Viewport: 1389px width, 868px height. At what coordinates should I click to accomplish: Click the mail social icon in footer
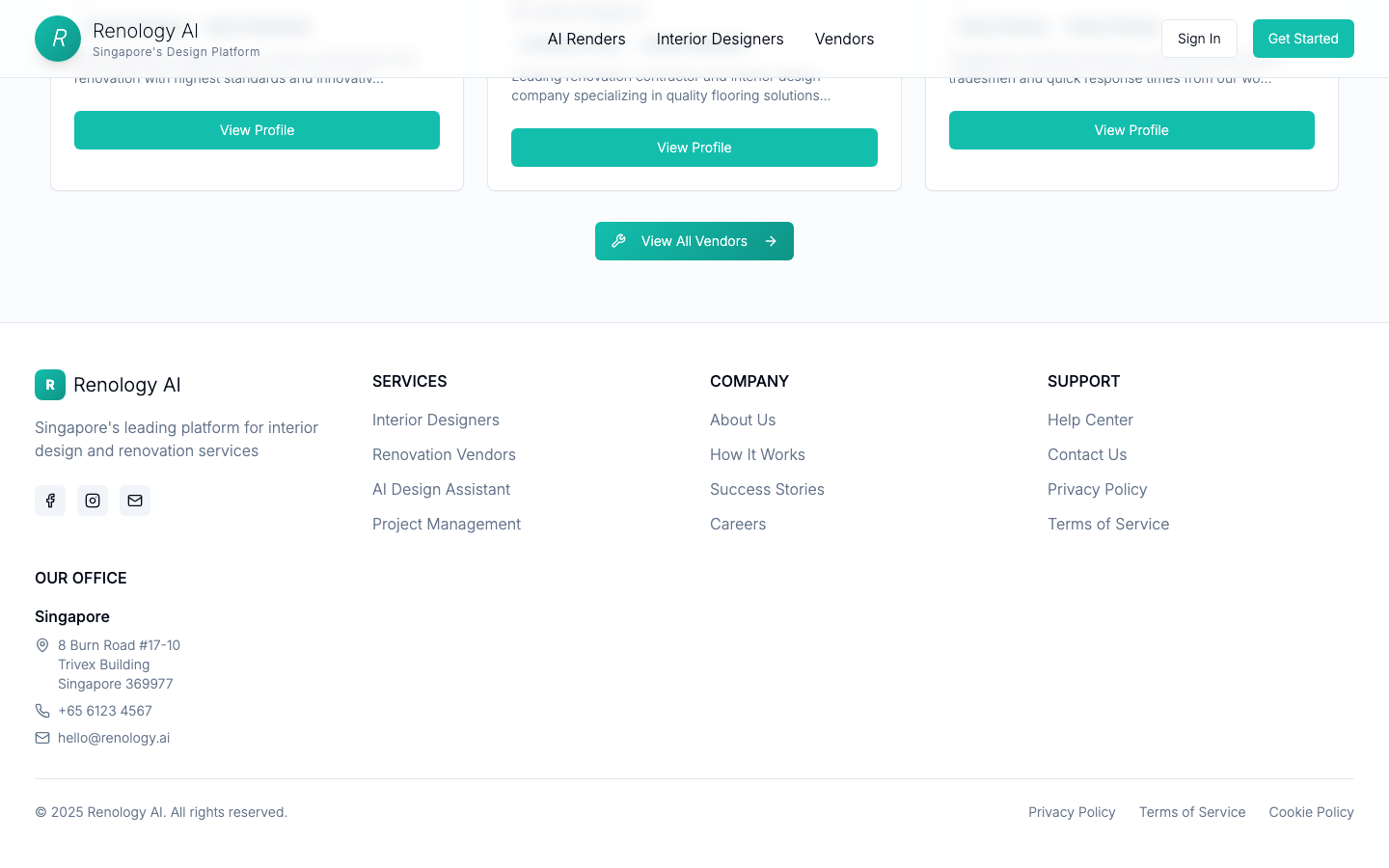click(135, 501)
